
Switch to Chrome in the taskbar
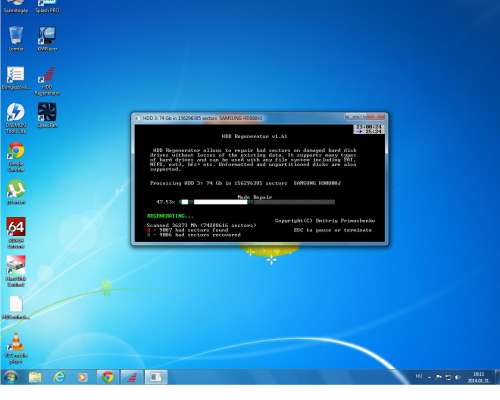click(x=107, y=377)
